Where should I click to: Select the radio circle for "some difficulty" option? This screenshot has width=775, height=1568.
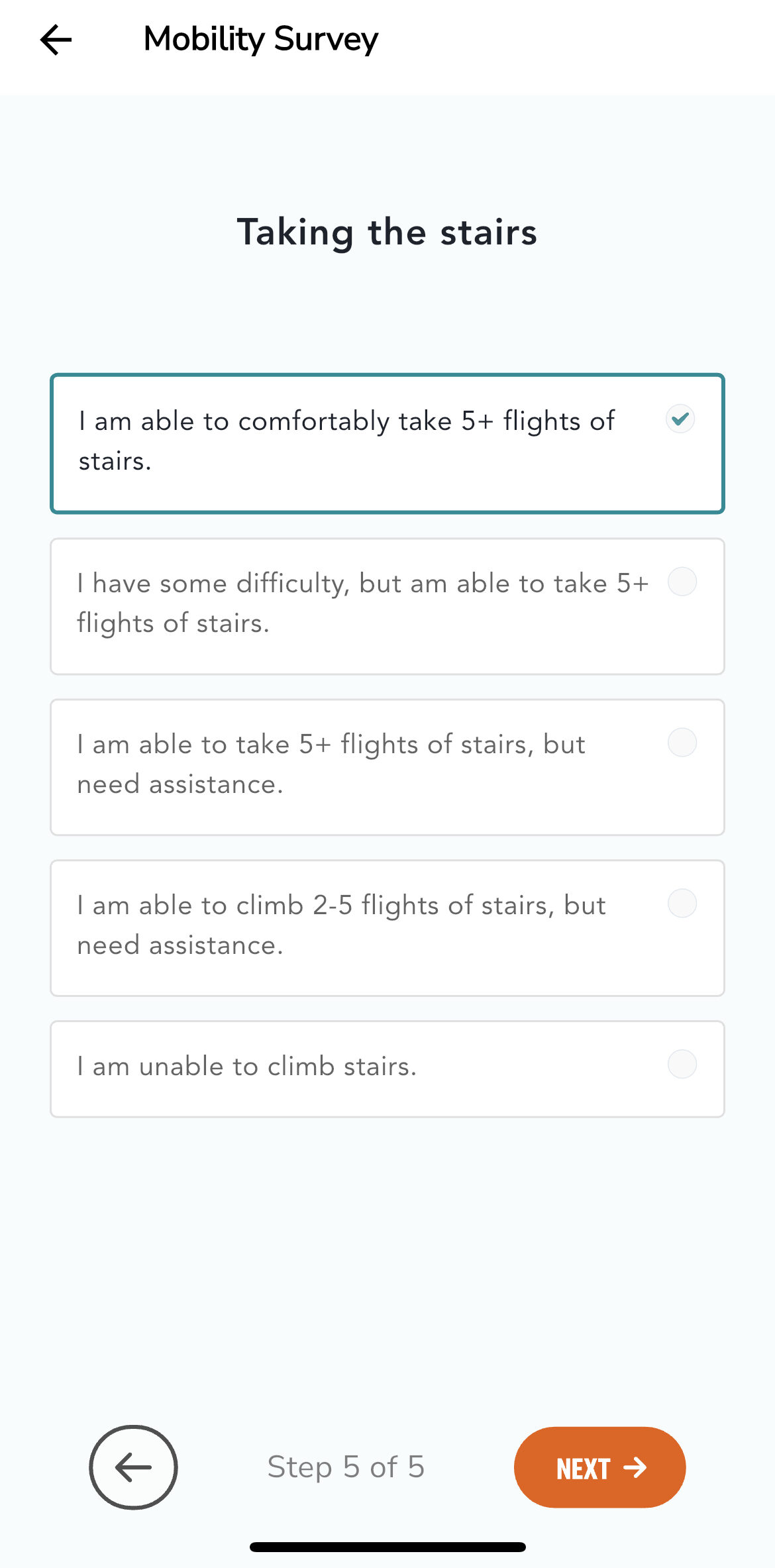point(682,582)
